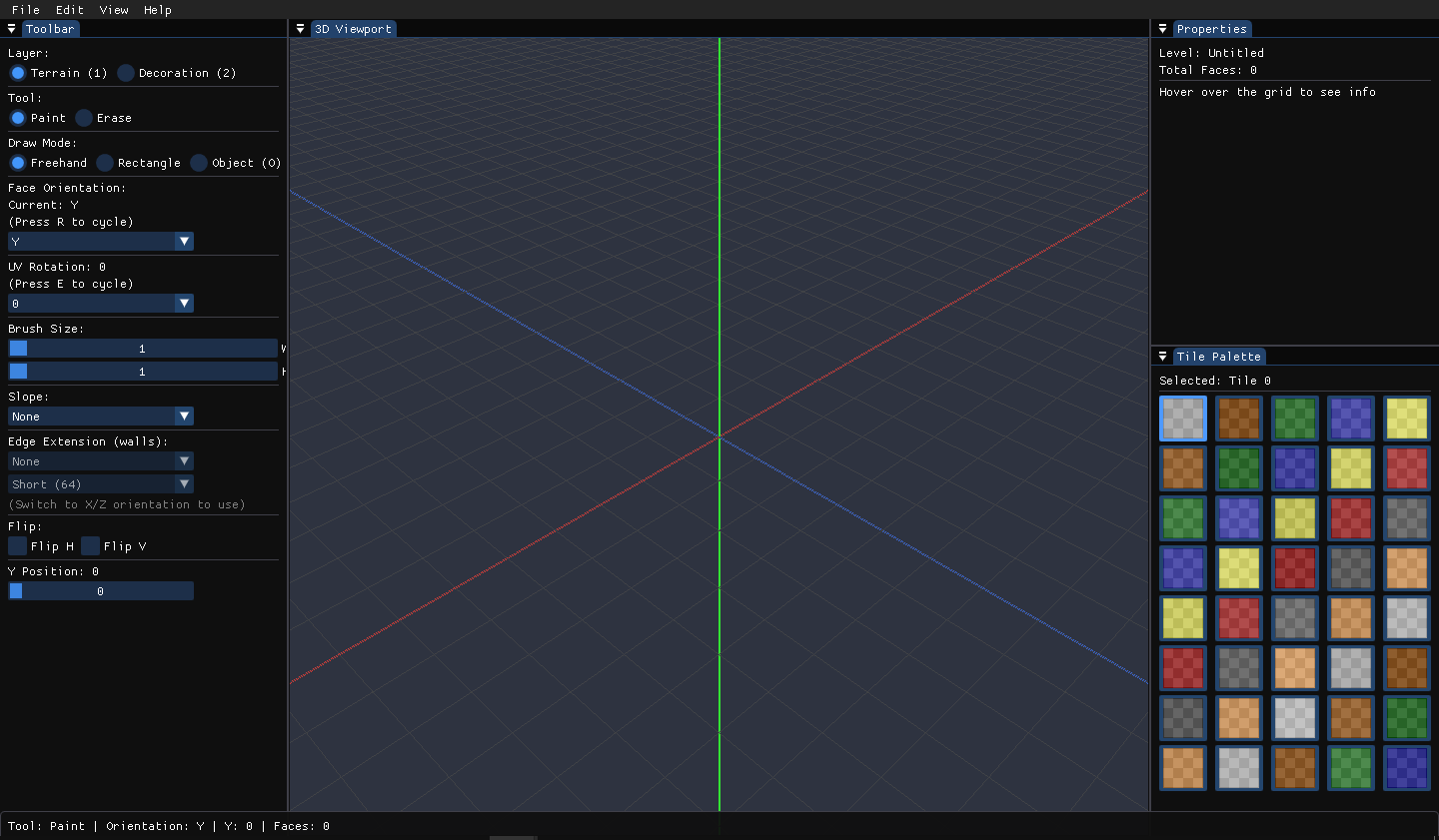Click the 'Level: Untitled' text in Properties
This screenshot has height=840, width=1439.
(1211, 53)
